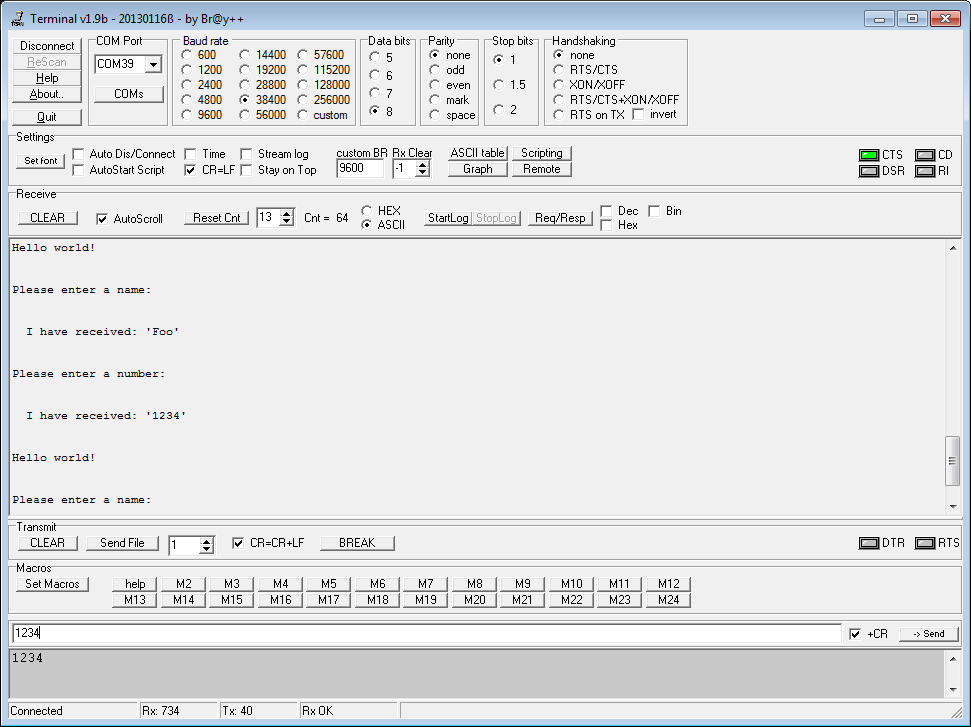The image size is (971, 727).
Task: Toggle the DTR line indicator
Action: [x=869, y=543]
